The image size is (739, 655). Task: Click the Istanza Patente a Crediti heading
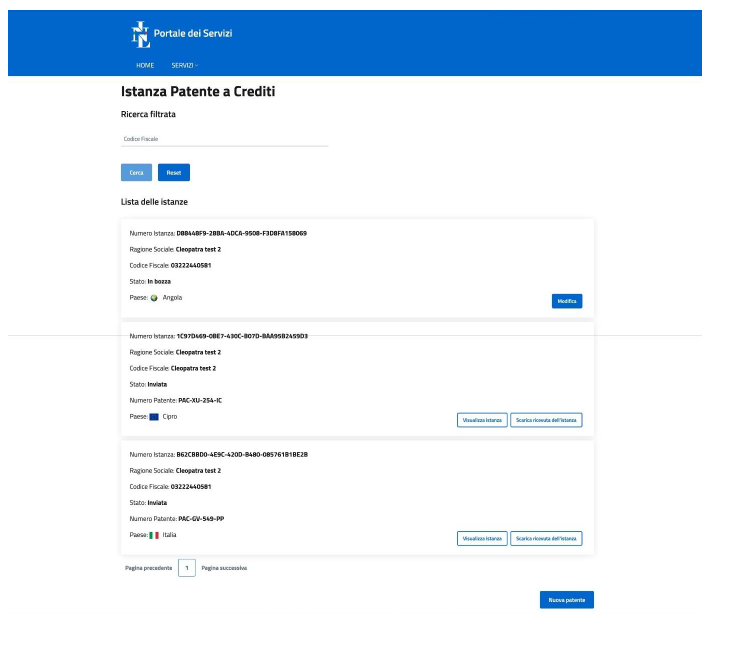(x=198, y=91)
